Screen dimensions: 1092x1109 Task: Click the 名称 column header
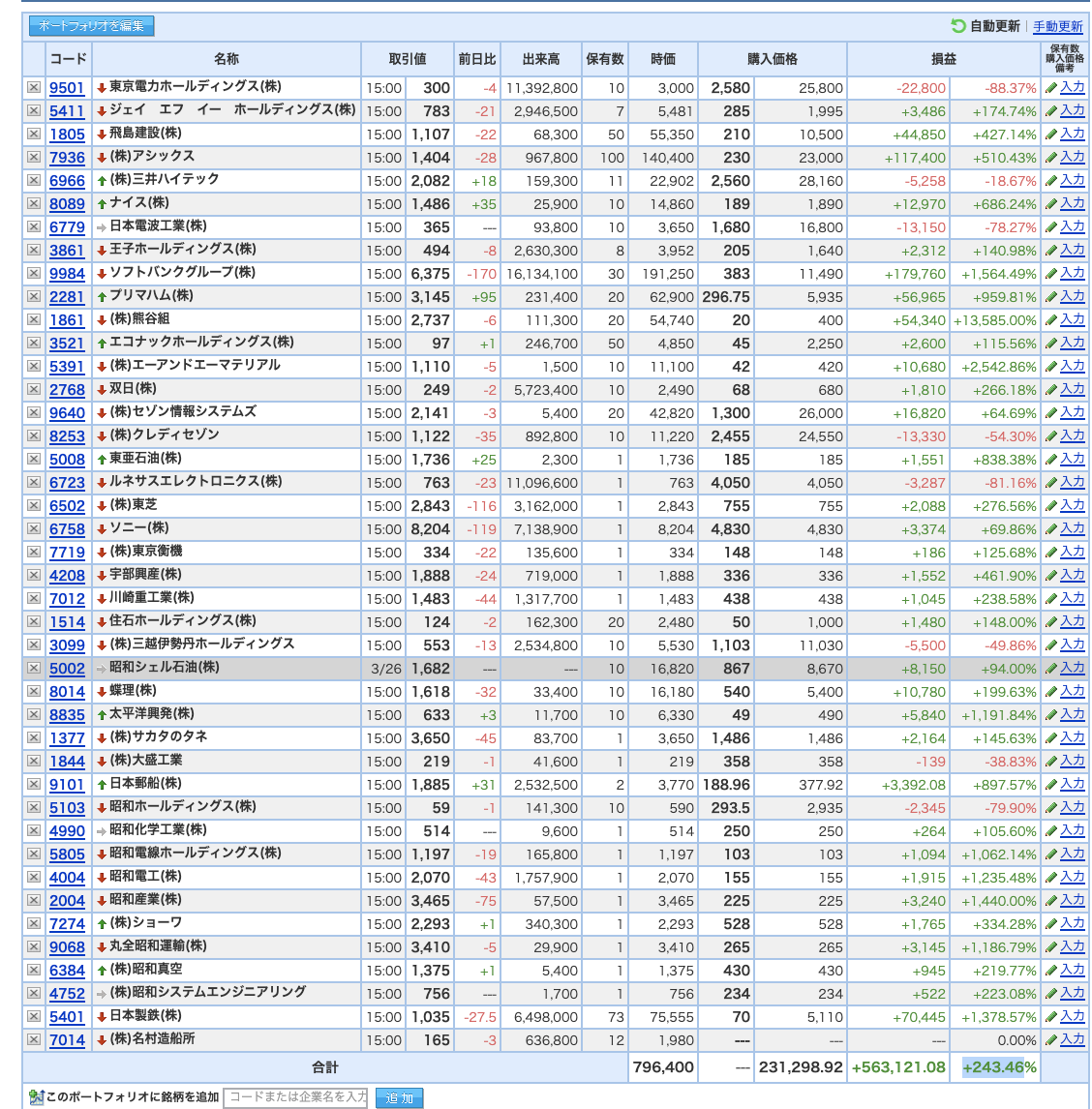coord(227,59)
